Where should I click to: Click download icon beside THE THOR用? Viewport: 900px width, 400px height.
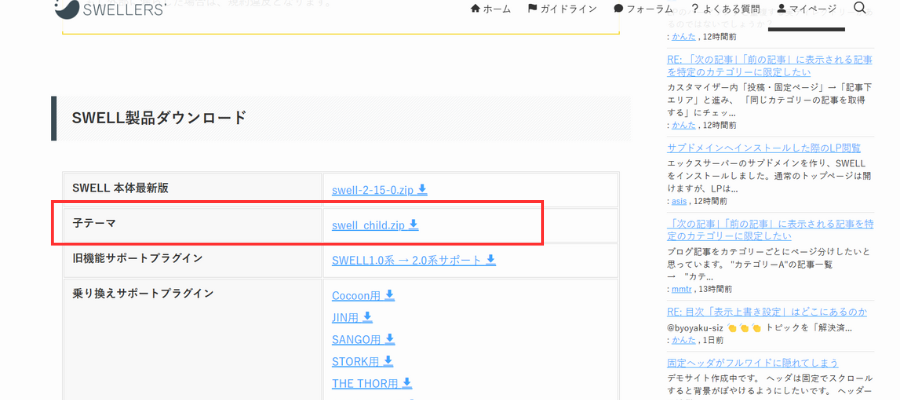point(407,383)
